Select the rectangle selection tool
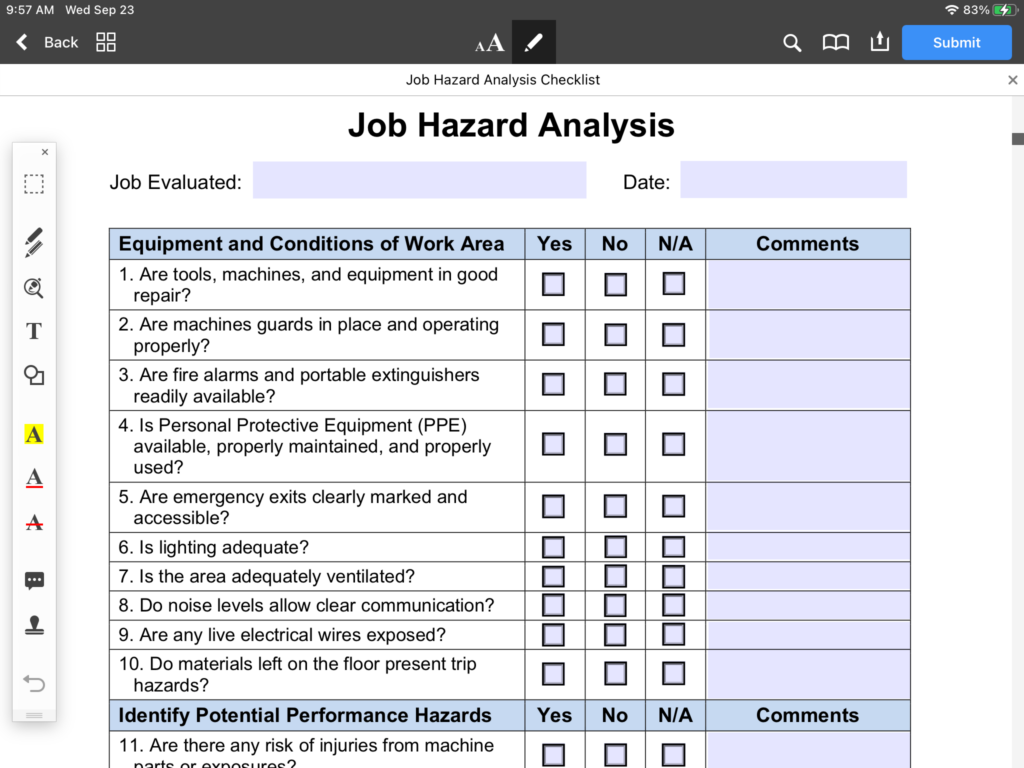Screen dimensions: 1024x768 tap(33, 184)
